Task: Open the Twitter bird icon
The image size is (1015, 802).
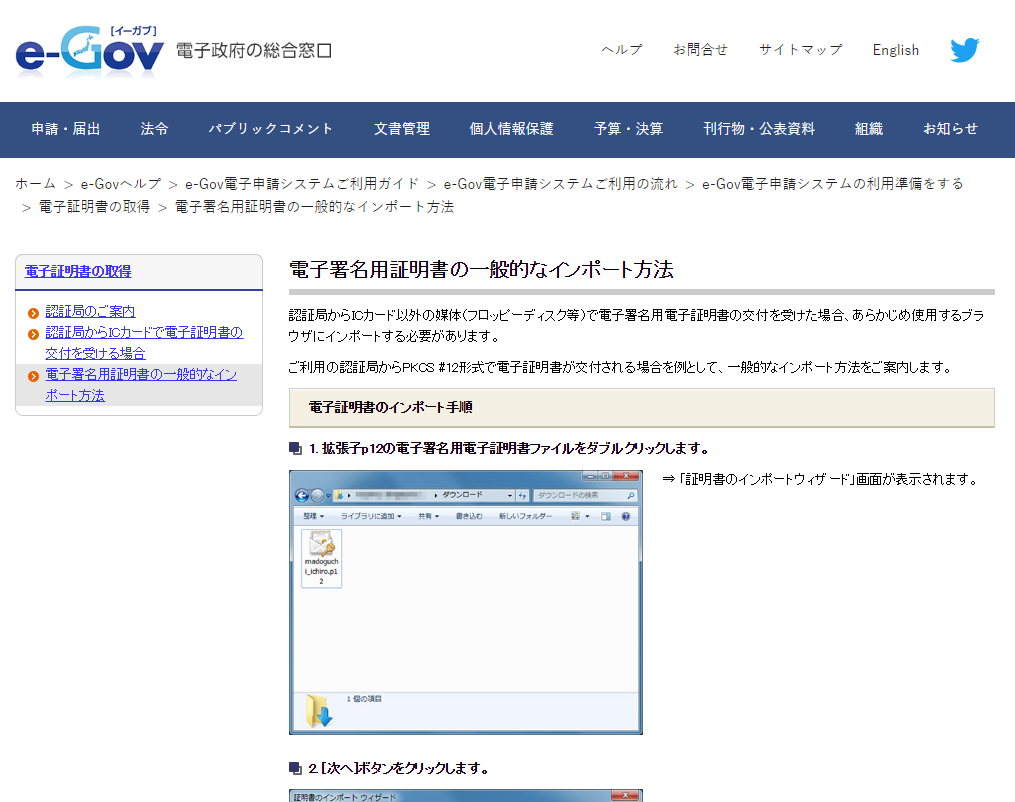Action: 964,50
